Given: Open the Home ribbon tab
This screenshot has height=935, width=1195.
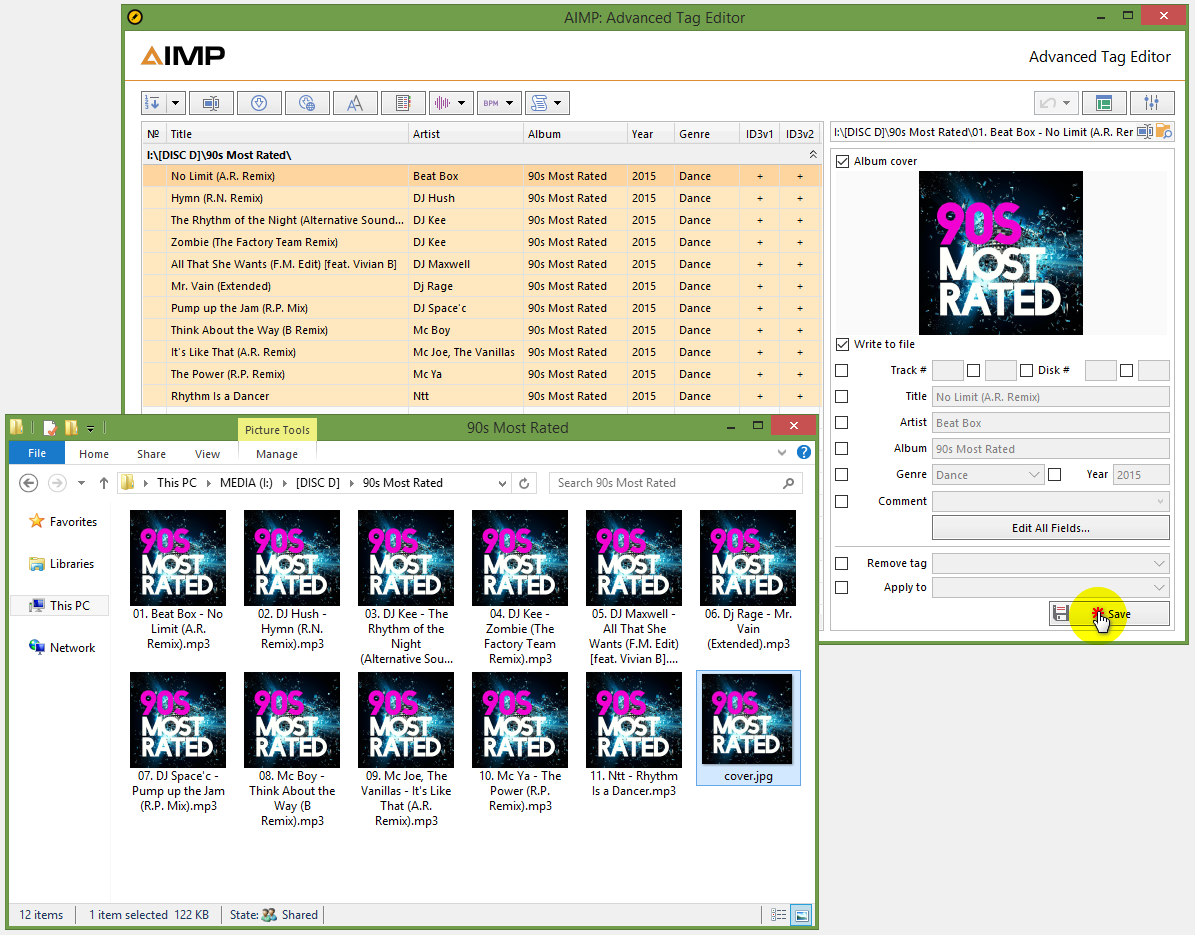Looking at the screenshot, I should pos(94,453).
